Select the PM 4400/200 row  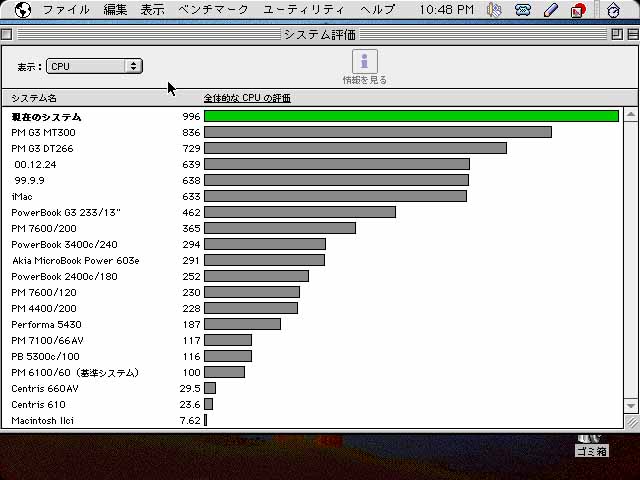(x=312, y=308)
